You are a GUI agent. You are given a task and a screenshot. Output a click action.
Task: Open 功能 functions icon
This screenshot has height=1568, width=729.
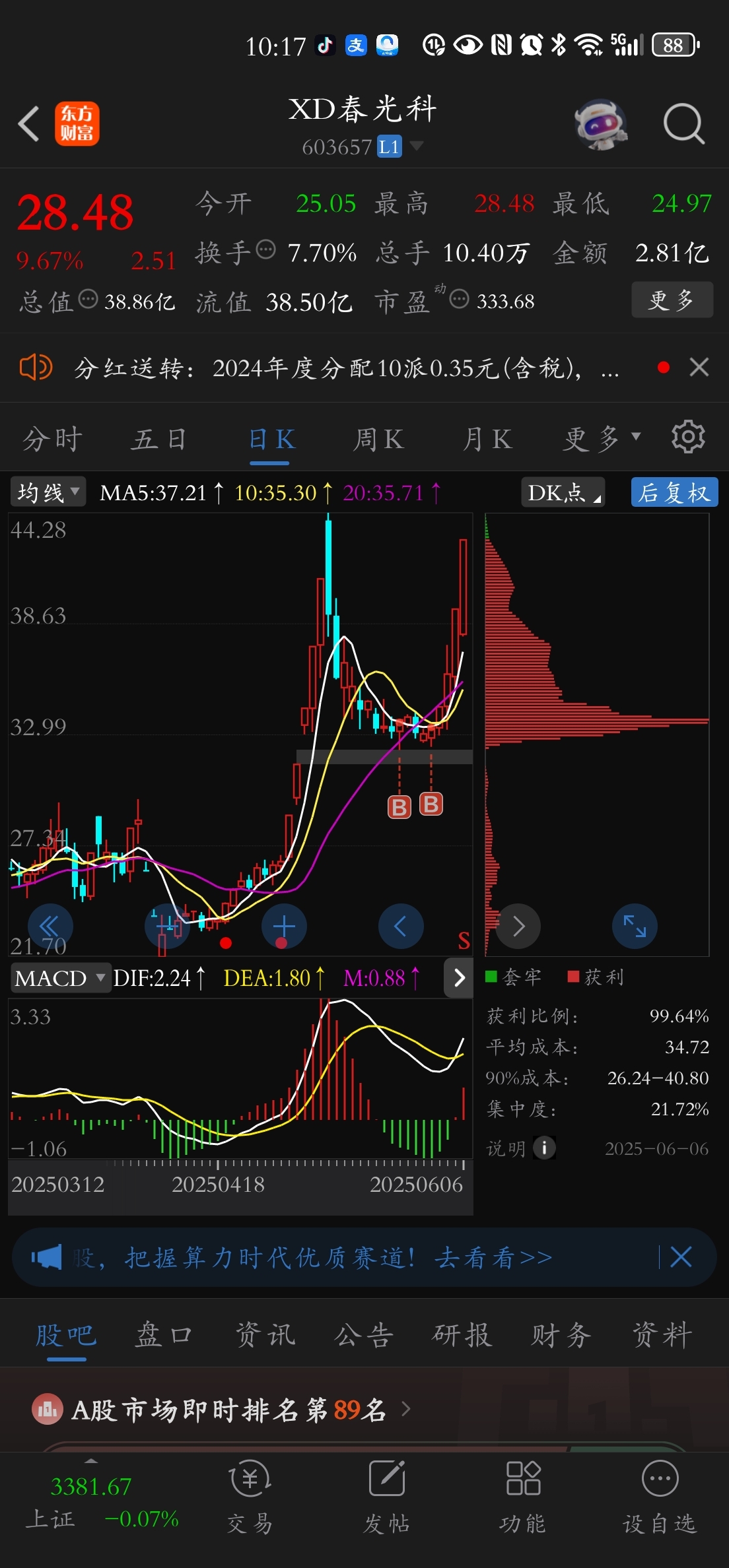point(523,1495)
